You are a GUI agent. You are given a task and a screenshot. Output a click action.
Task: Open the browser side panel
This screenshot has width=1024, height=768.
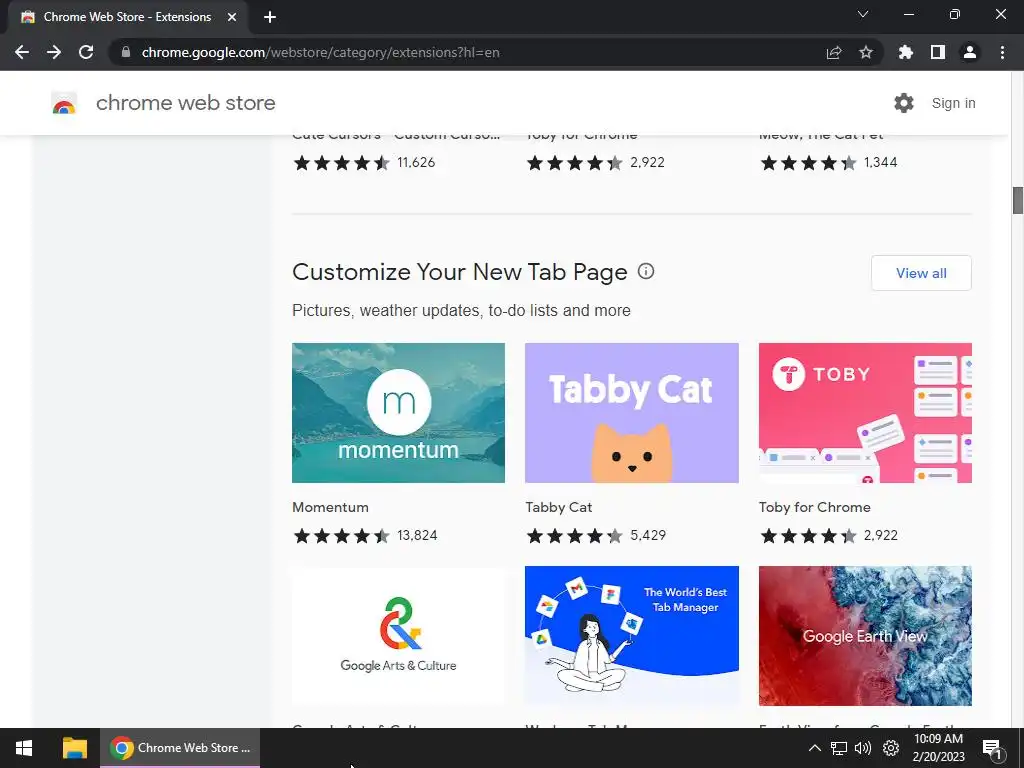938,52
